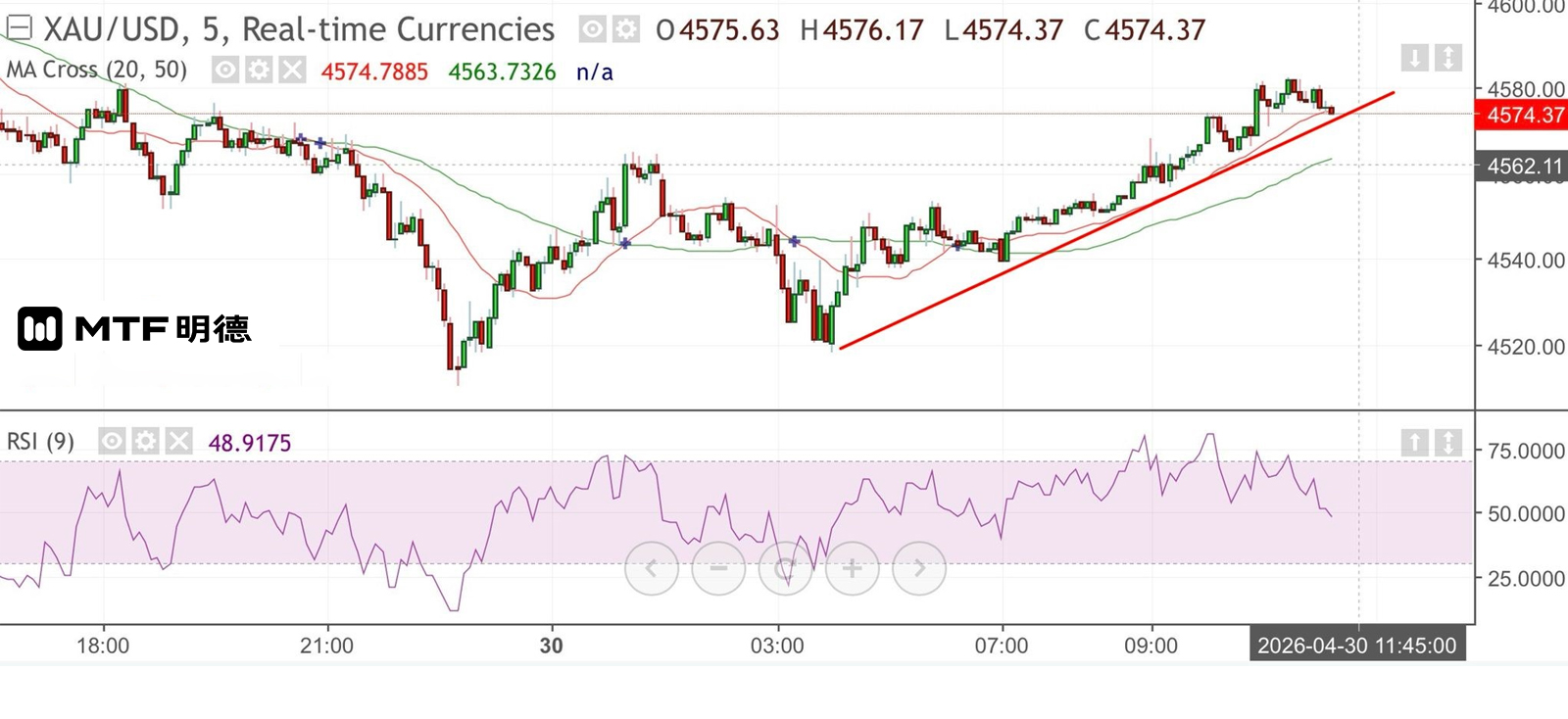This screenshot has height=719, width=1568.
Task: Move RSI pane up
Action: pyautogui.click(x=1414, y=443)
